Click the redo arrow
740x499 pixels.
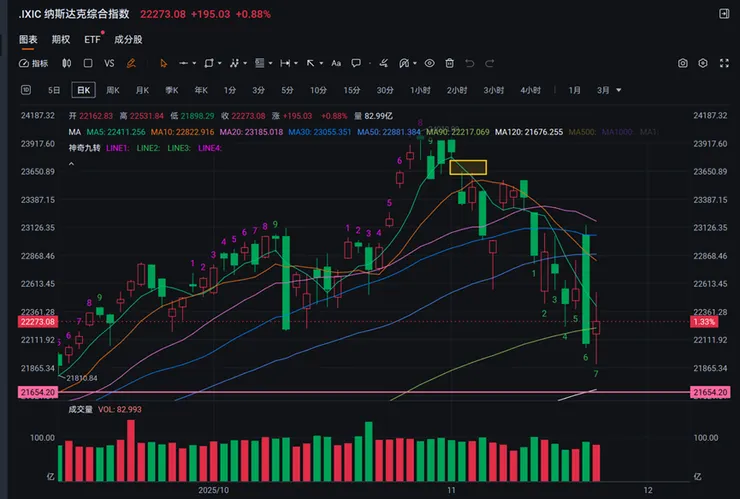click(x=489, y=63)
